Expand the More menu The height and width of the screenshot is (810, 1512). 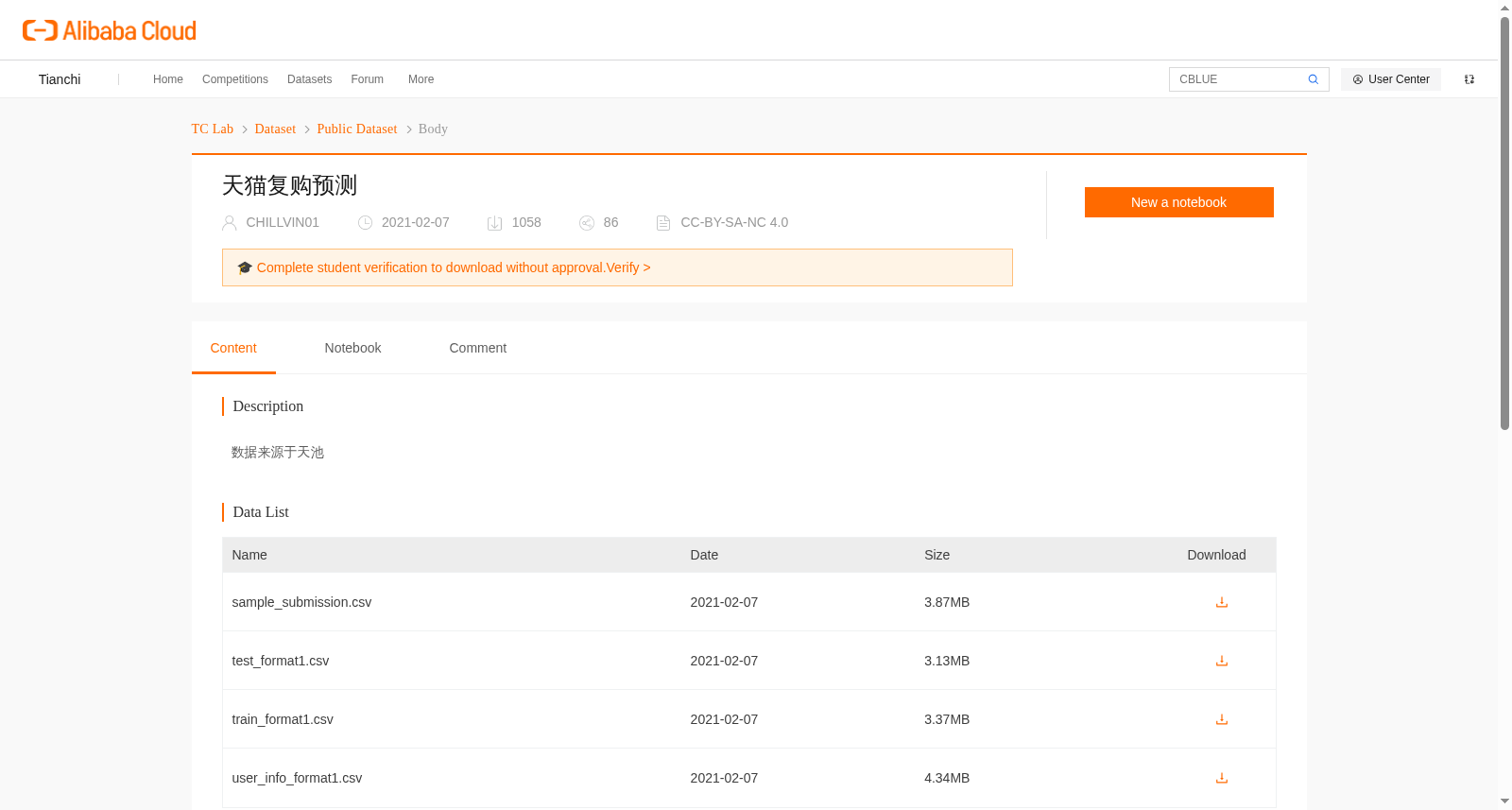(421, 79)
